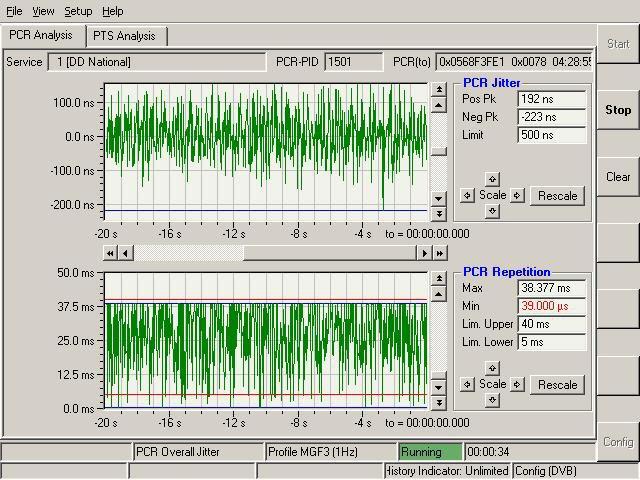
Task: Click the PCR Jitter Limit field
Action: (551, 135)
